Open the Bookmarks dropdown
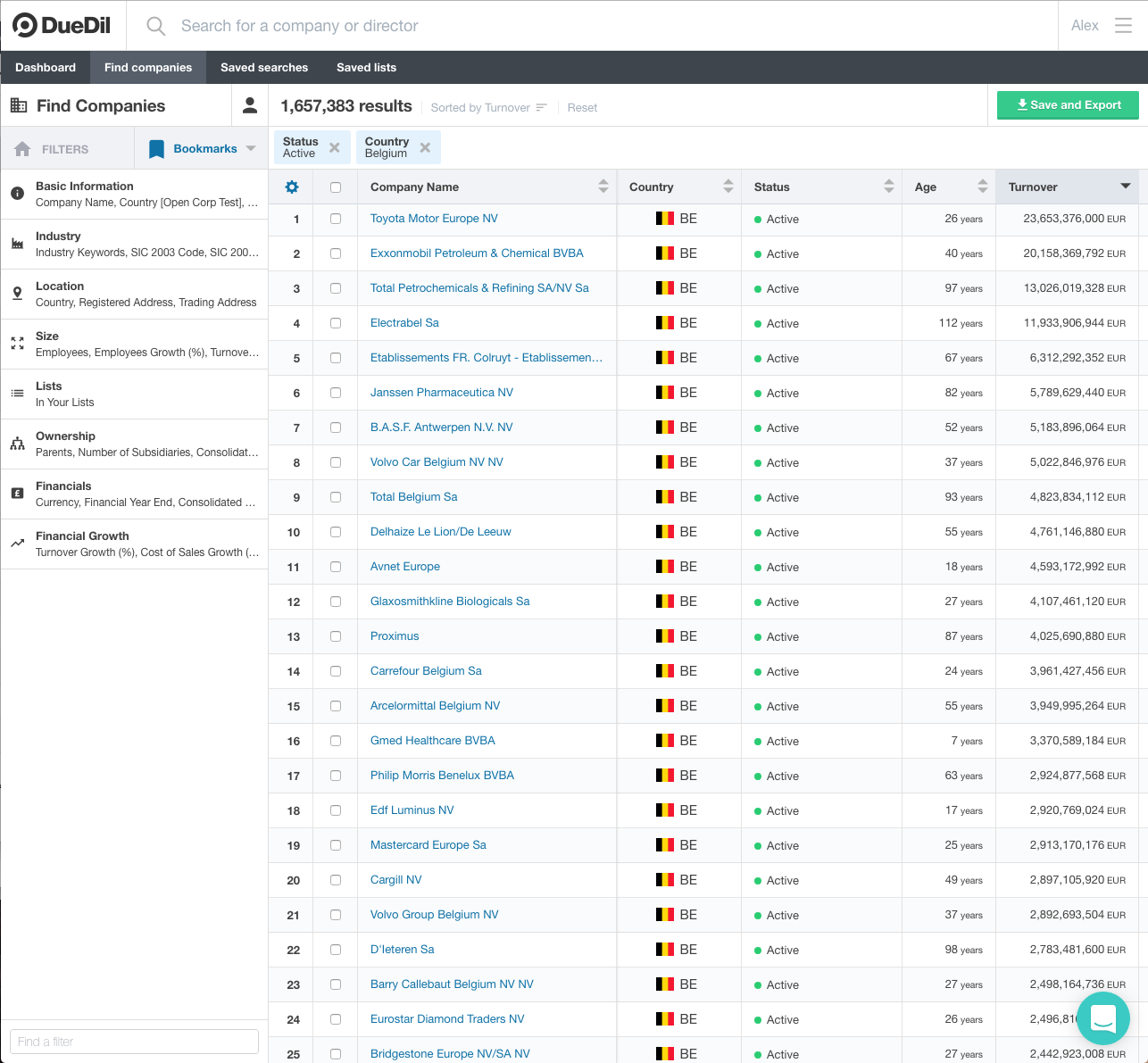 [251, 149]
